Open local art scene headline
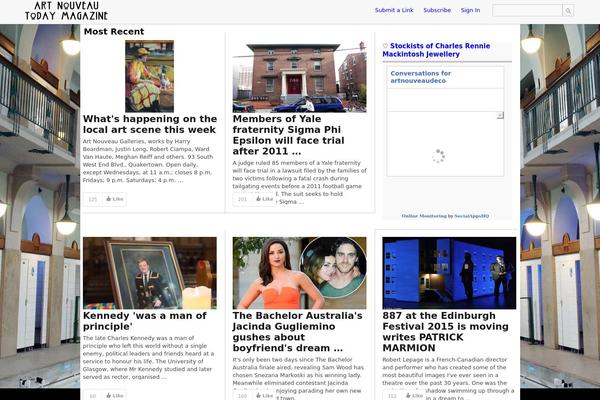This screenshot has width=600, height=400. pos(150,124)
